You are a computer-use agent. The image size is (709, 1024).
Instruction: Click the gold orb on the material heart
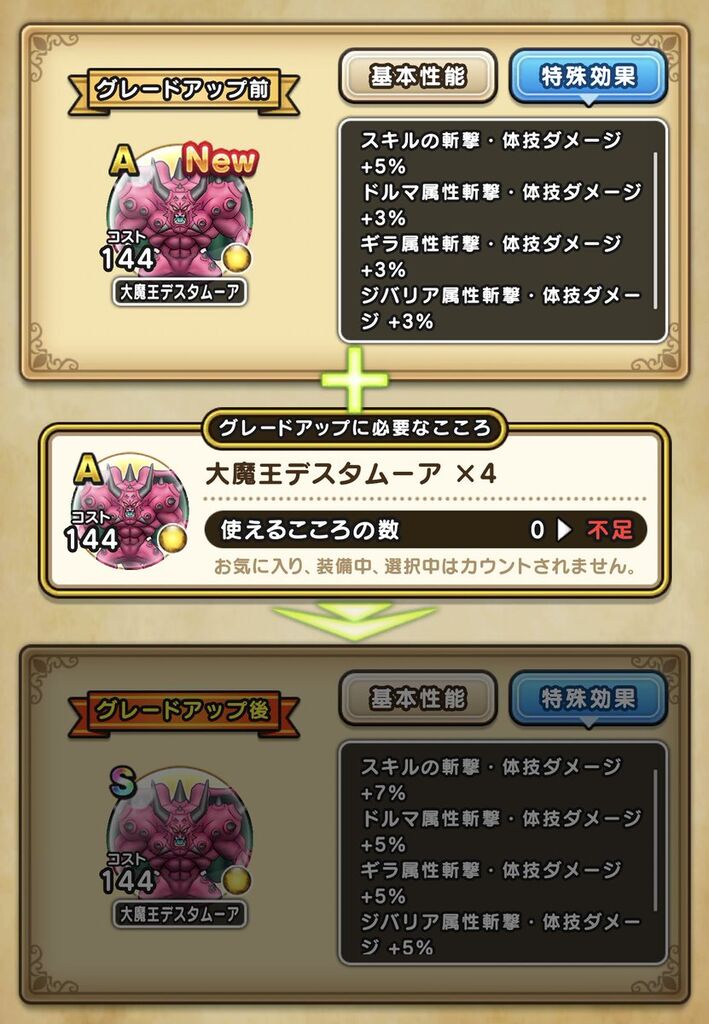pos(172,538)
